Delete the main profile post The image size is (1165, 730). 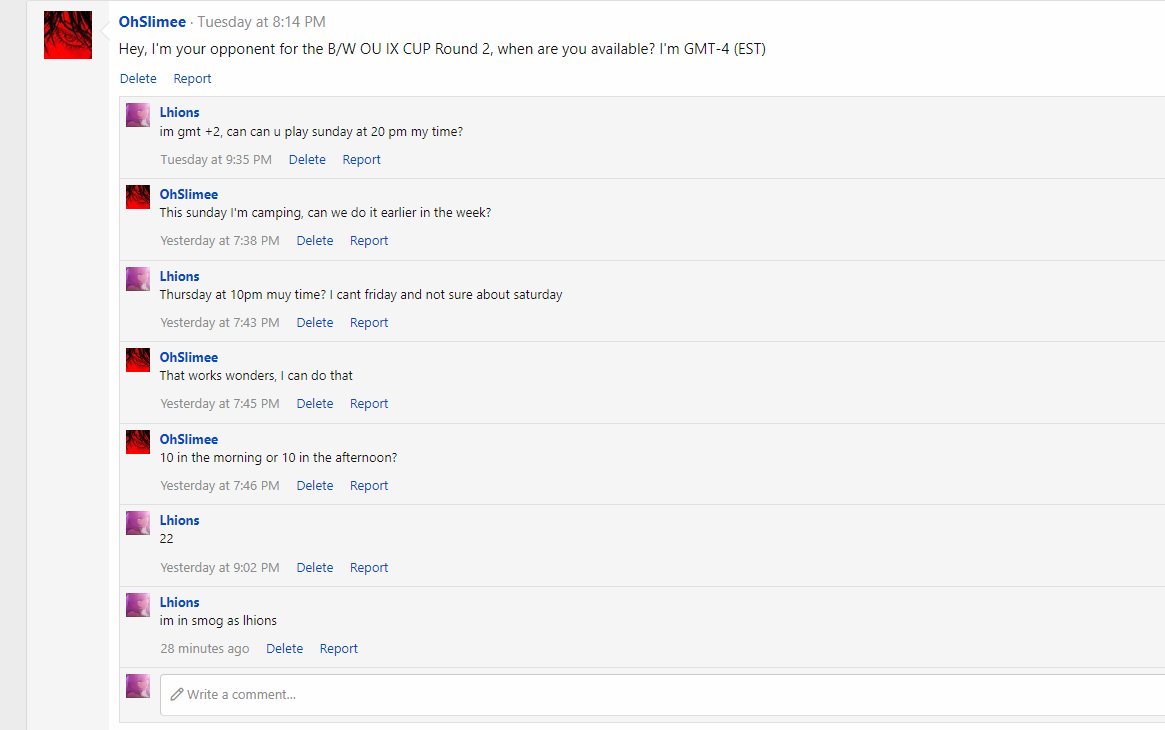tap(138, 79)
